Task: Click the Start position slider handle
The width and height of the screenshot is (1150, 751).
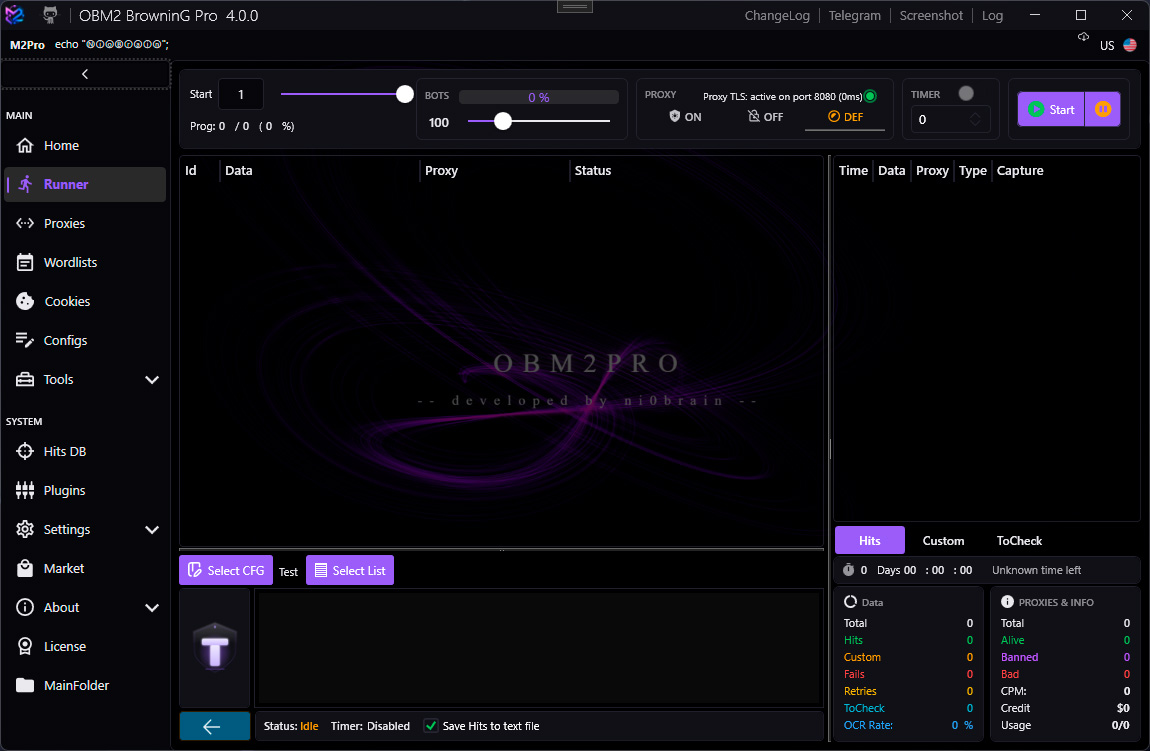Action: coord(405,94)
